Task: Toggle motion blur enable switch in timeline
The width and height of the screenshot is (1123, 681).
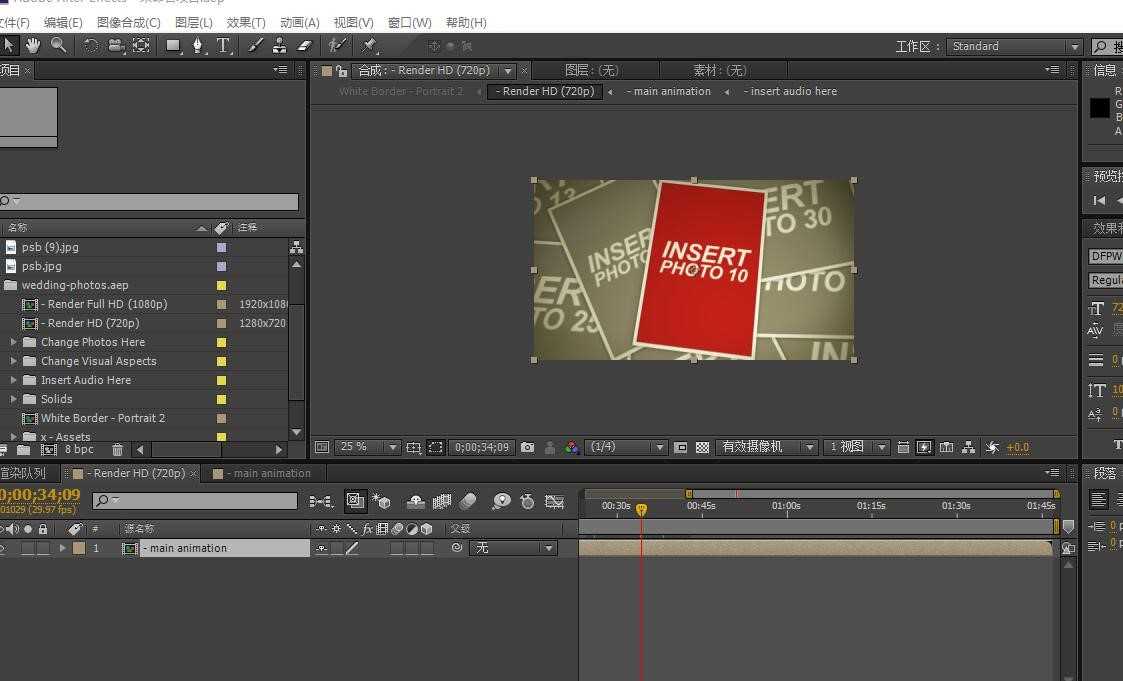Action: 468,502
